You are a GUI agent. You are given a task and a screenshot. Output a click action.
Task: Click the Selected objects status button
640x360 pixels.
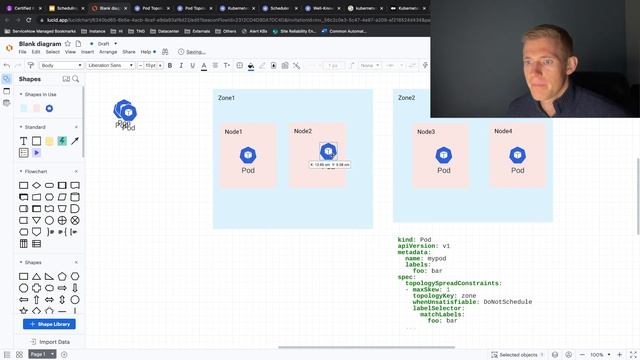pos(517,355)
